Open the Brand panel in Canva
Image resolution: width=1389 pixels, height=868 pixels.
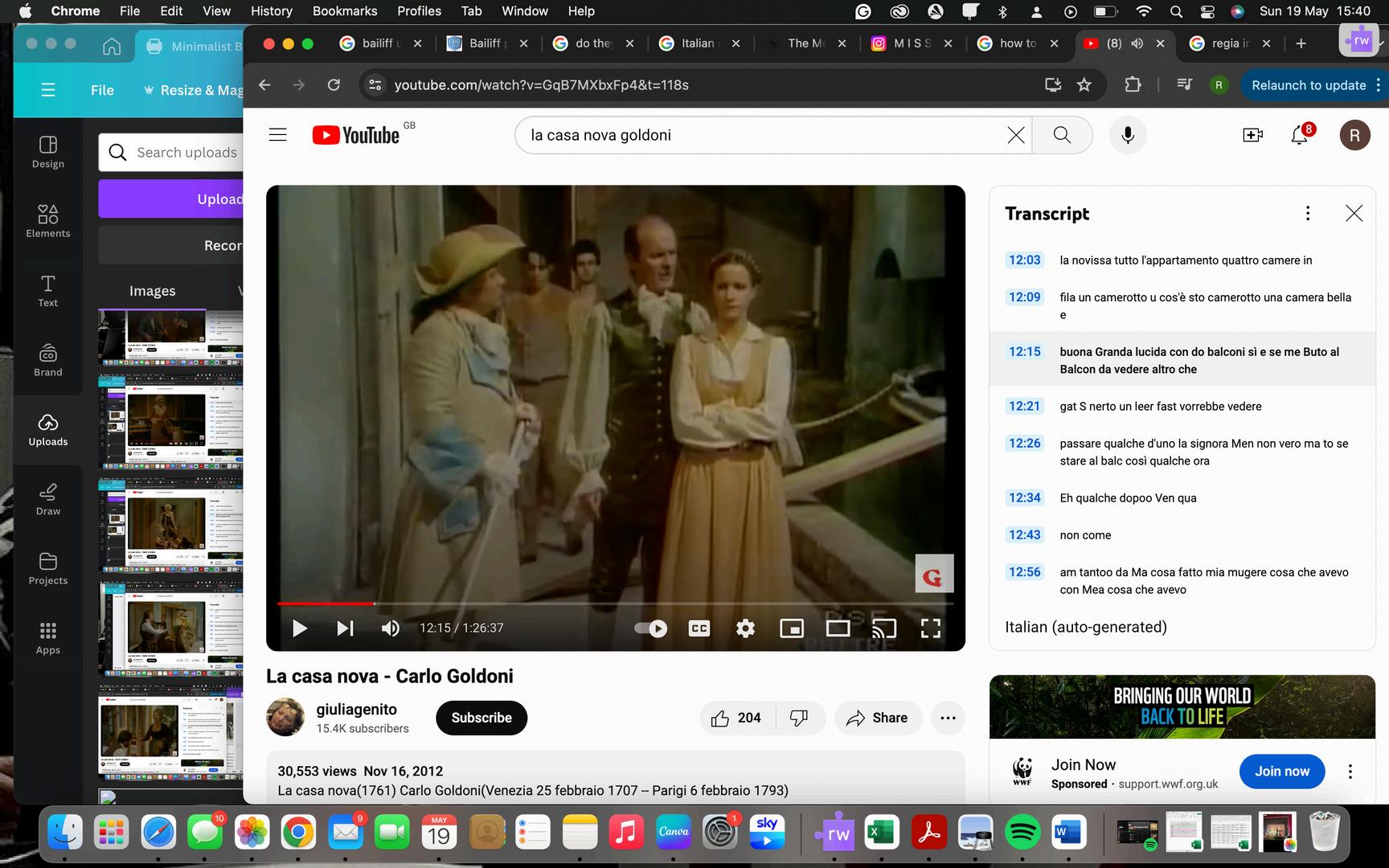tap(48, 359)
